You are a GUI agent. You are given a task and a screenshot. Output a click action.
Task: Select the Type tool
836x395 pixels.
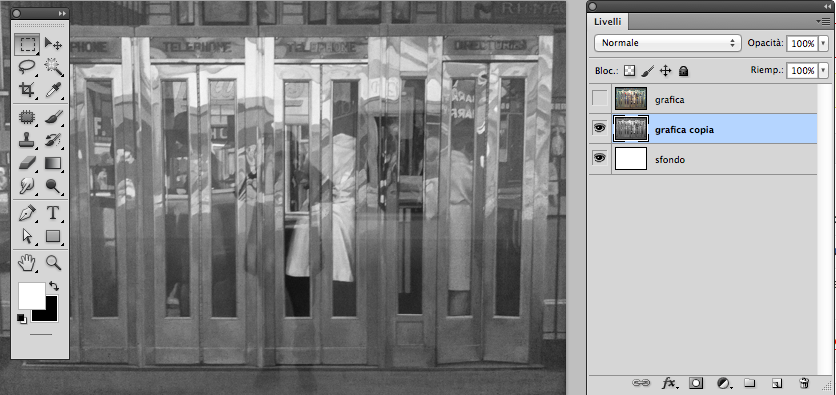53,213
